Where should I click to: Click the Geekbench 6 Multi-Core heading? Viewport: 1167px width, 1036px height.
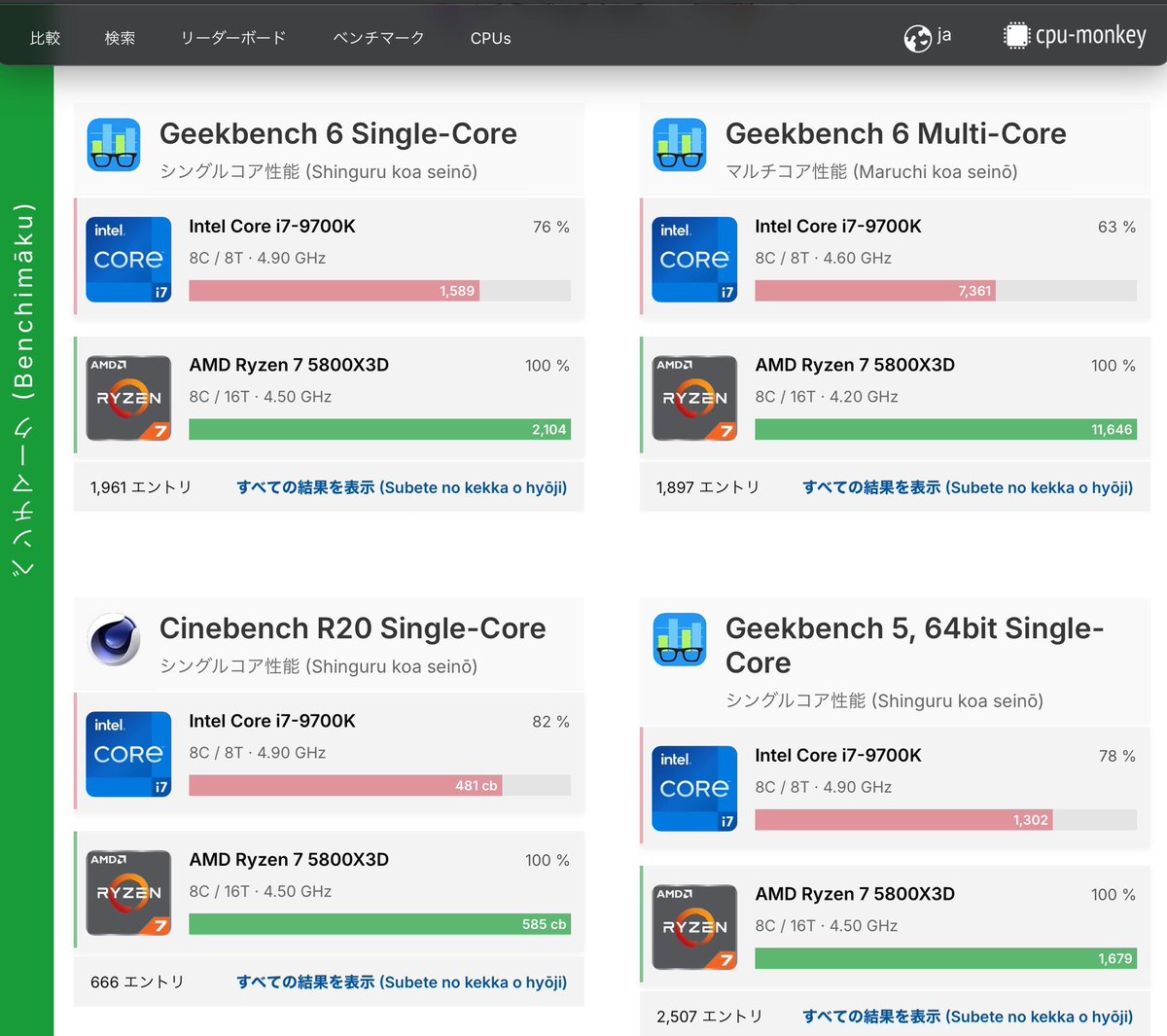tap(896, 133)
